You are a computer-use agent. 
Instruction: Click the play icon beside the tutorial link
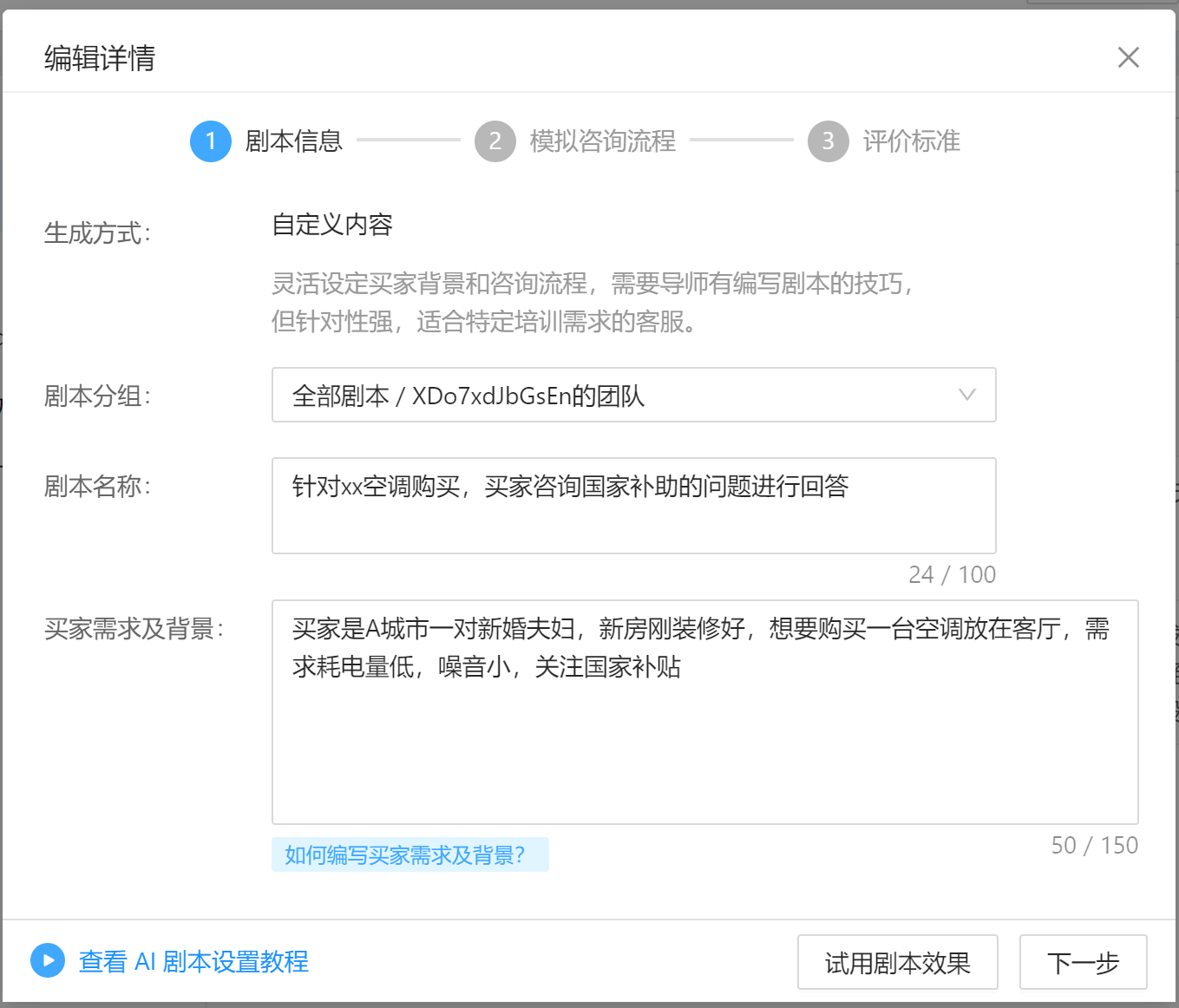click(48, 960)
